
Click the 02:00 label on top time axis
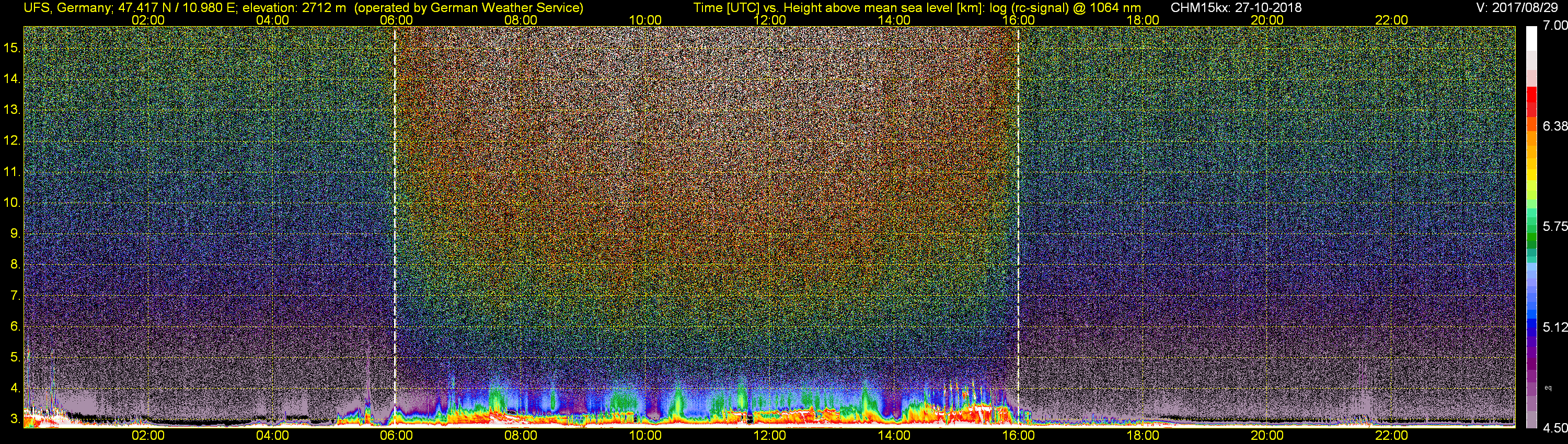click(x=148, y=20)
